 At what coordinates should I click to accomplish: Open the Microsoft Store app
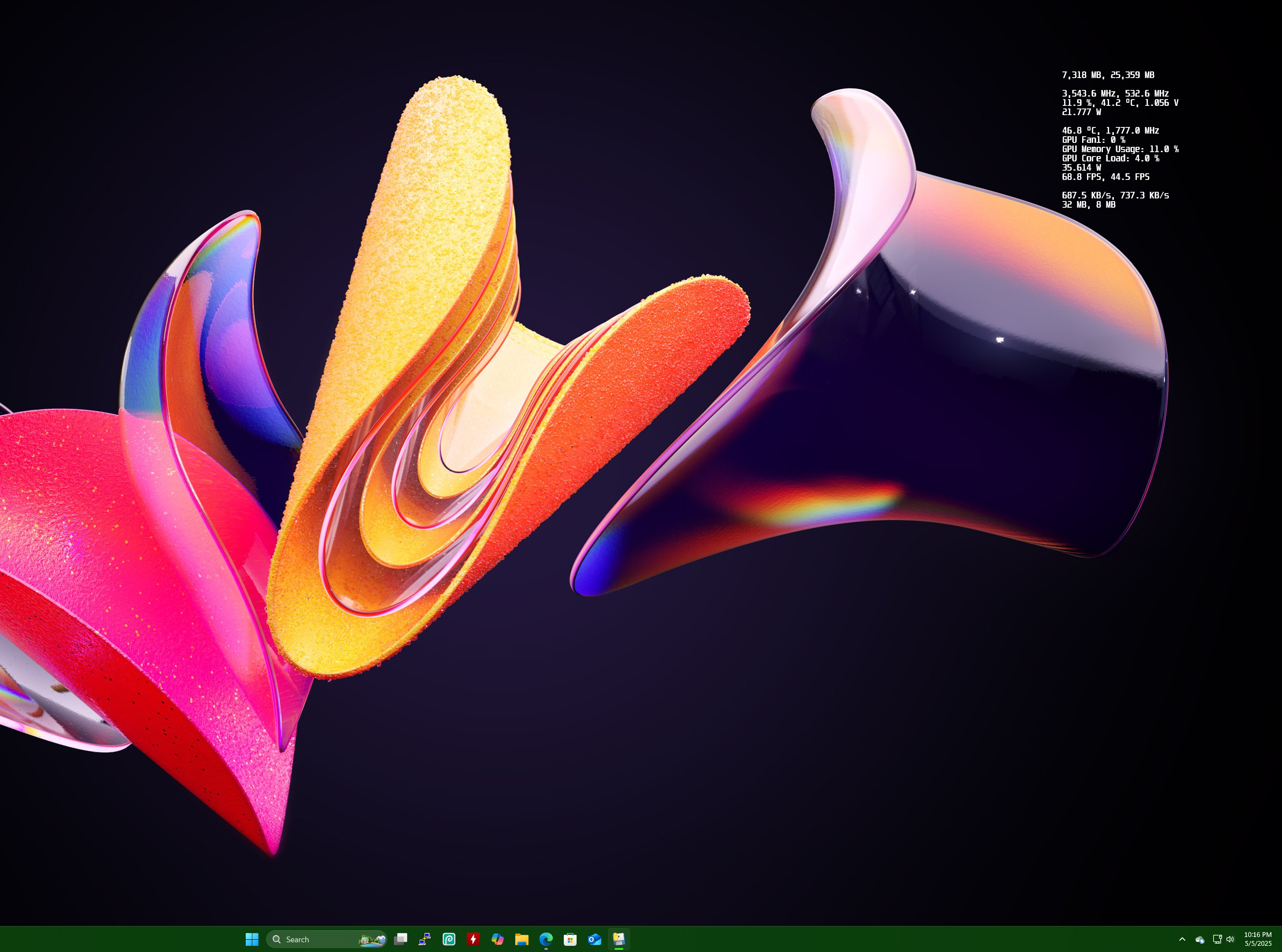pyautogui.click(x=570, y=939)
